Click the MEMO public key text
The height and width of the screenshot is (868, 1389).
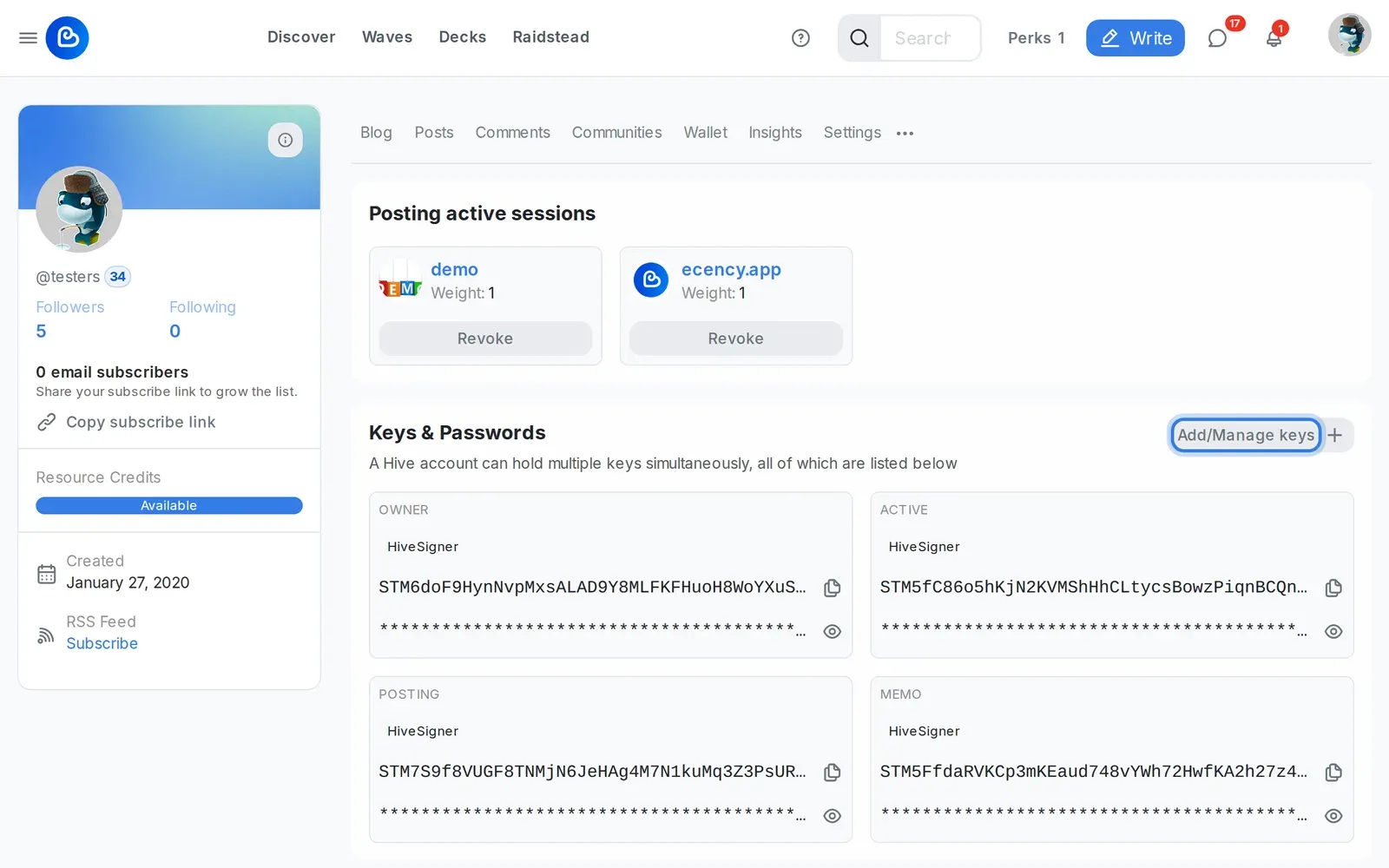coord(1094,772)
